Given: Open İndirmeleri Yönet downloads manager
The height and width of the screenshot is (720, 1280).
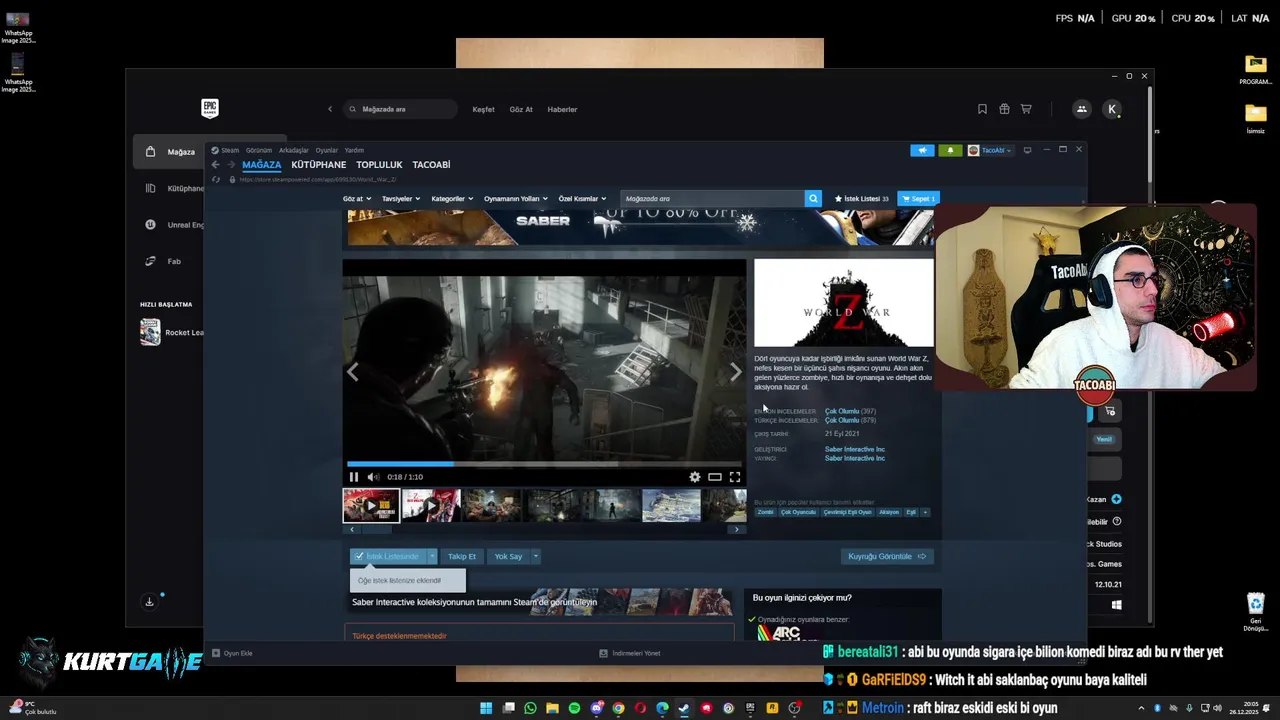Looking at the screenshot, I should coord(630,653).
